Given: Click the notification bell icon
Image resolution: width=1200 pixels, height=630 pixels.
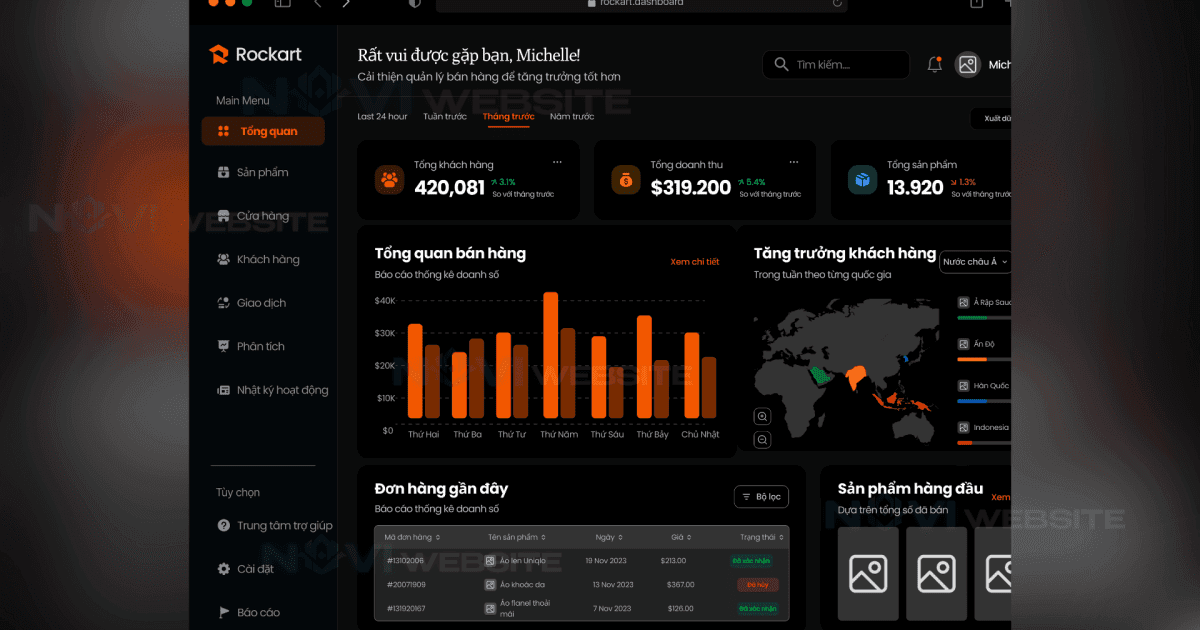Looking at the screenshot, I should point(935,65).
